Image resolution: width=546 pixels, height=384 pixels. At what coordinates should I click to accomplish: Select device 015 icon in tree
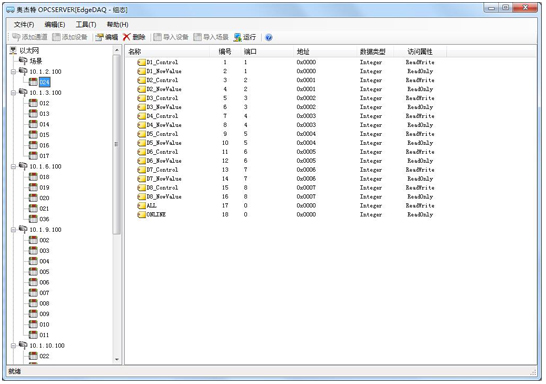33,135
